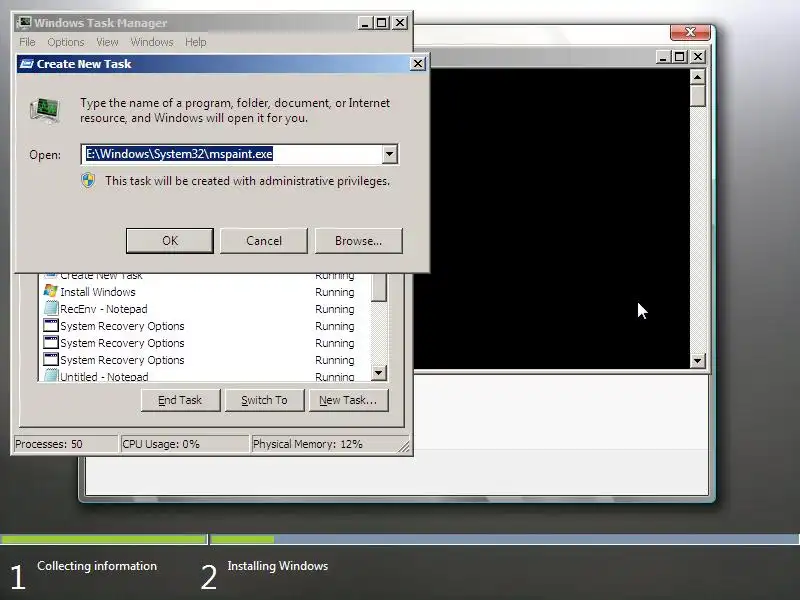Click the End Task button
800x600 pixels.
(x=180, y=400)
